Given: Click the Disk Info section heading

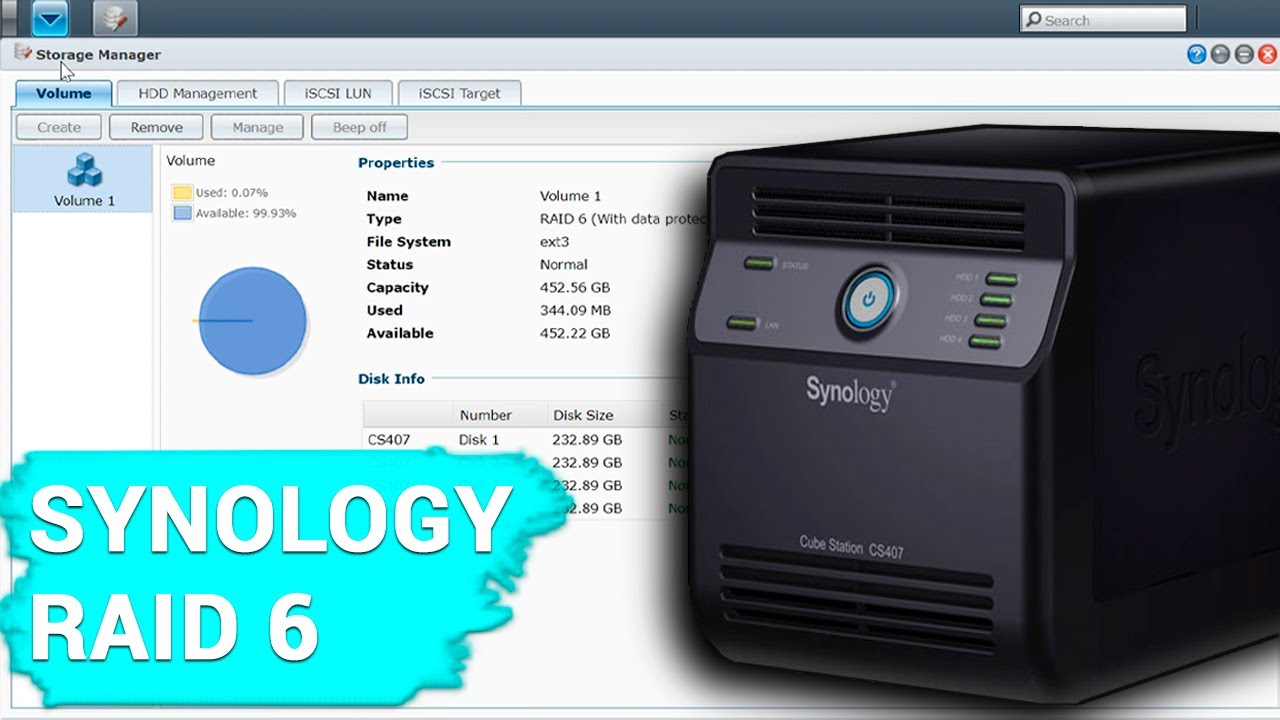Looking at the screenshot, I should [391, 379].
